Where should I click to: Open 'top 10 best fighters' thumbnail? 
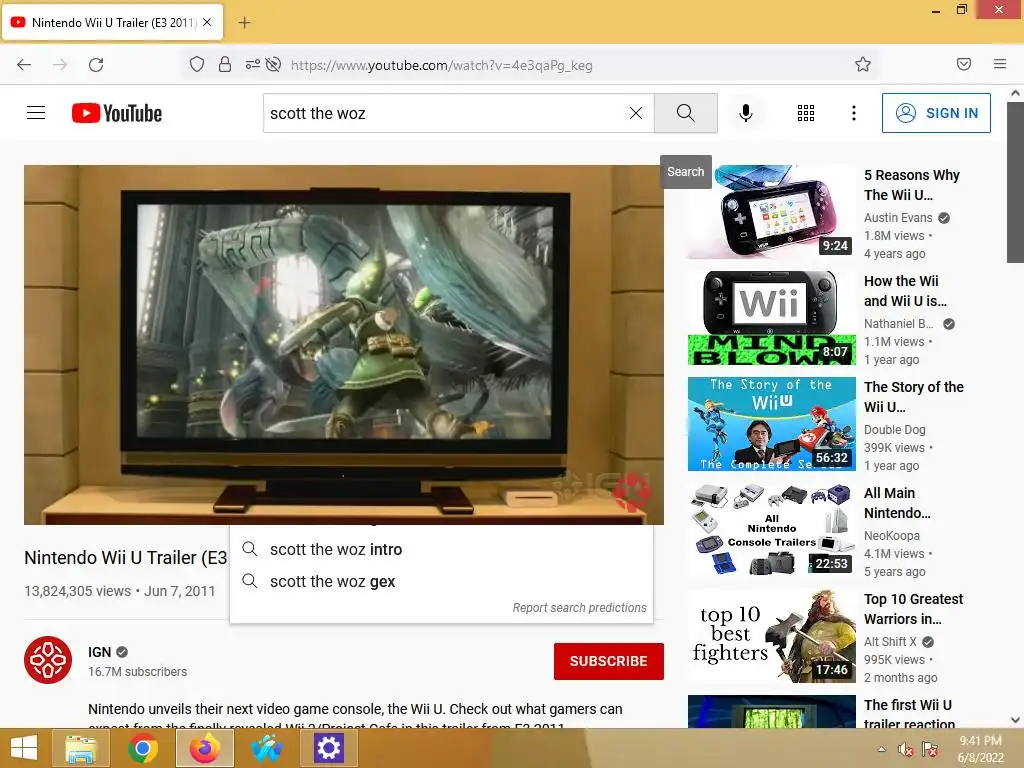(771, 636)
